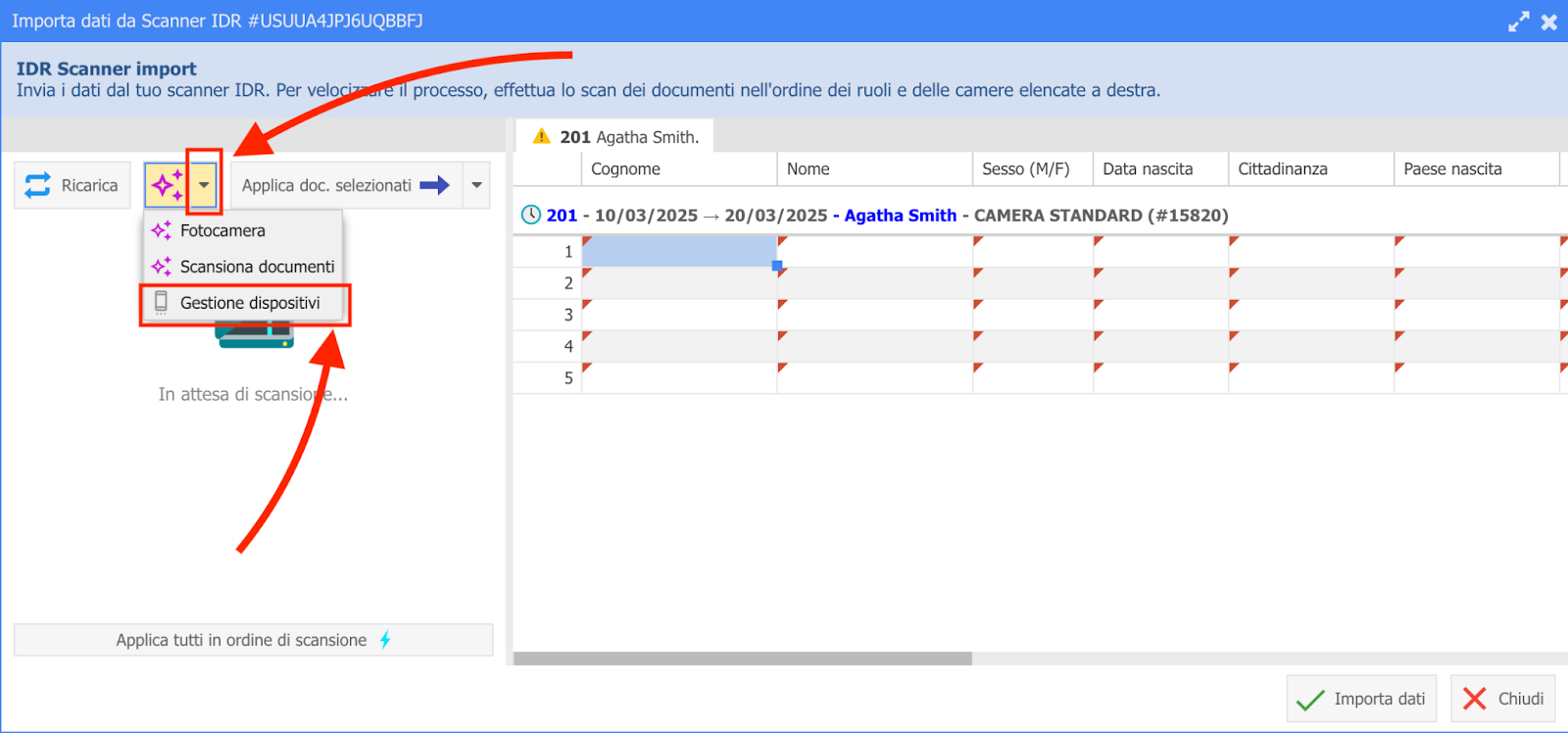Expand the dropdown beside Applica doc. selezionati
Image resolution: width=1568 pixels, height=733 pixels.
tap(476, 185)
